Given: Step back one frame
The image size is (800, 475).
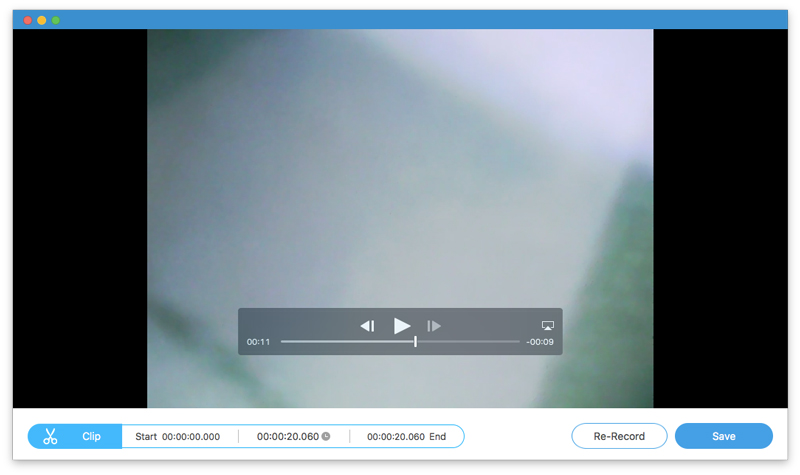Looking at the screenshot, I should point(367,326).
